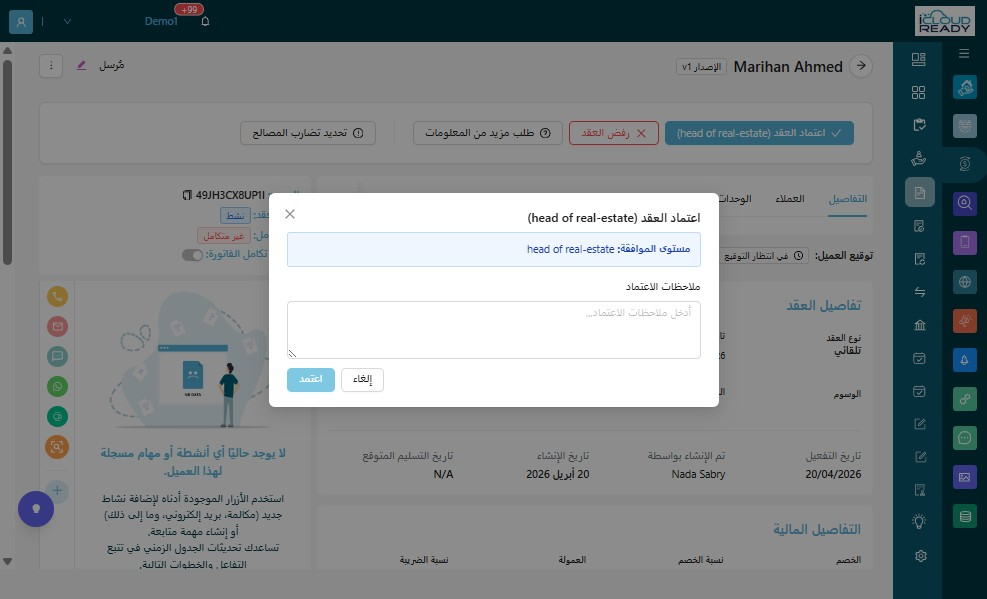
Task: Click the plus add activity icon
Action: [57, 490]
